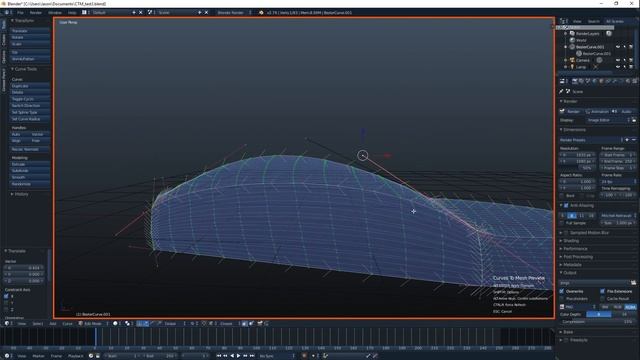This screenshot has width=640, height=360.
Task: Click the record auto-keyframe button
Action: pyautogui.click(x=304, y=356)
